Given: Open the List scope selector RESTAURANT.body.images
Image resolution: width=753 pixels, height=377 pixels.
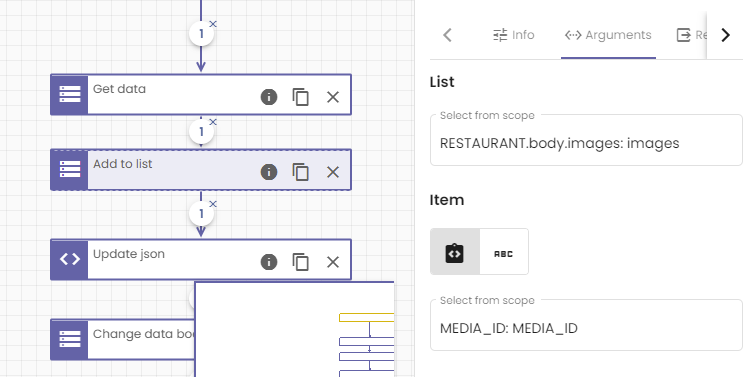Looking at the screenshot, I should point(586,140).
